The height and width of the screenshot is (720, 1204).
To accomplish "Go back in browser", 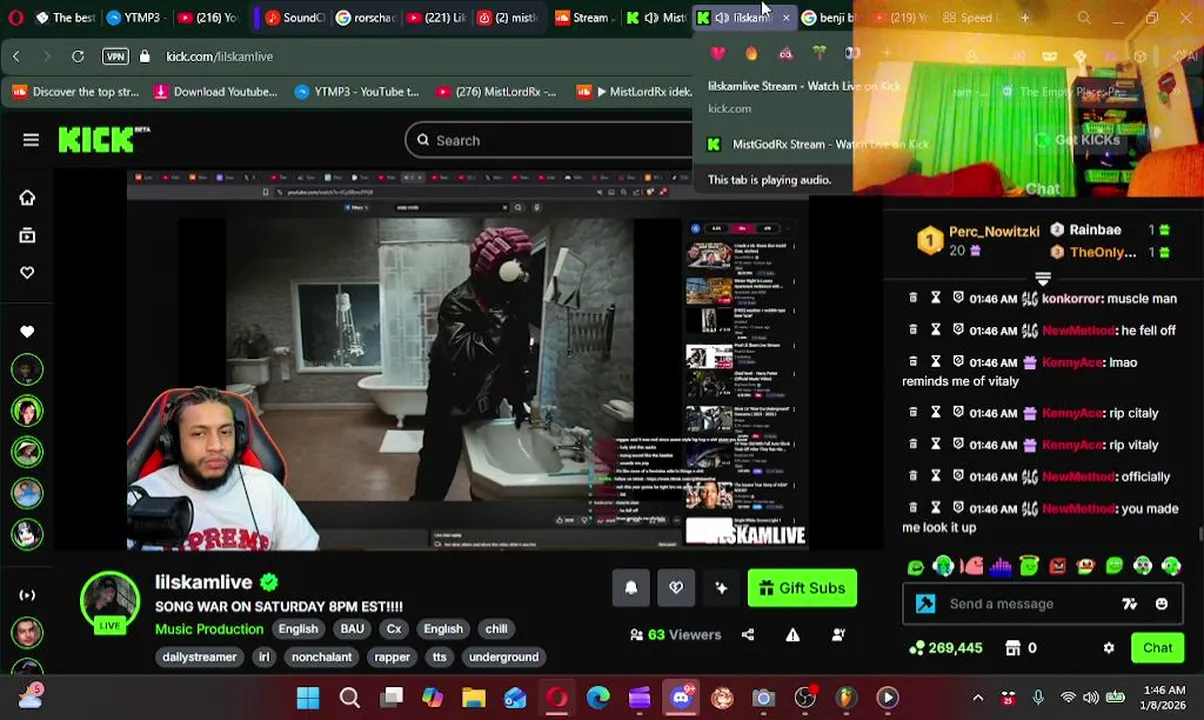I will 16,56.
